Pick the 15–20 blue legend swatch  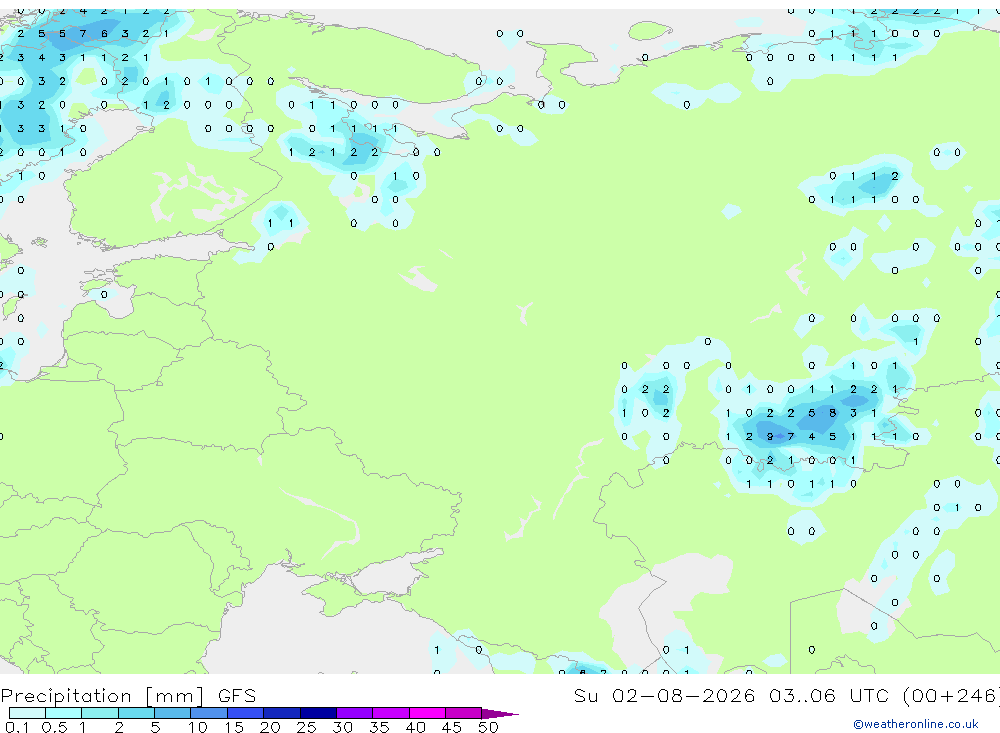pyautogui.click(x=246, y=713)
